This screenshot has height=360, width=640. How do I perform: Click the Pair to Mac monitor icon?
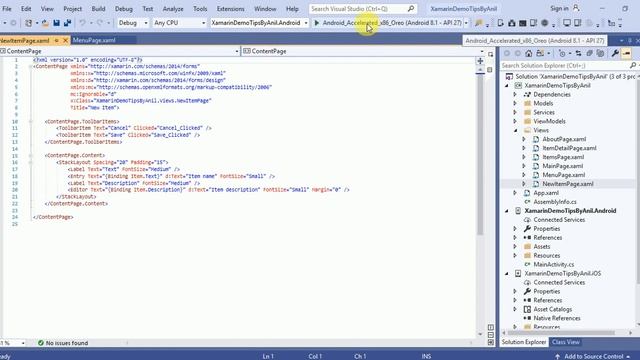567,23
